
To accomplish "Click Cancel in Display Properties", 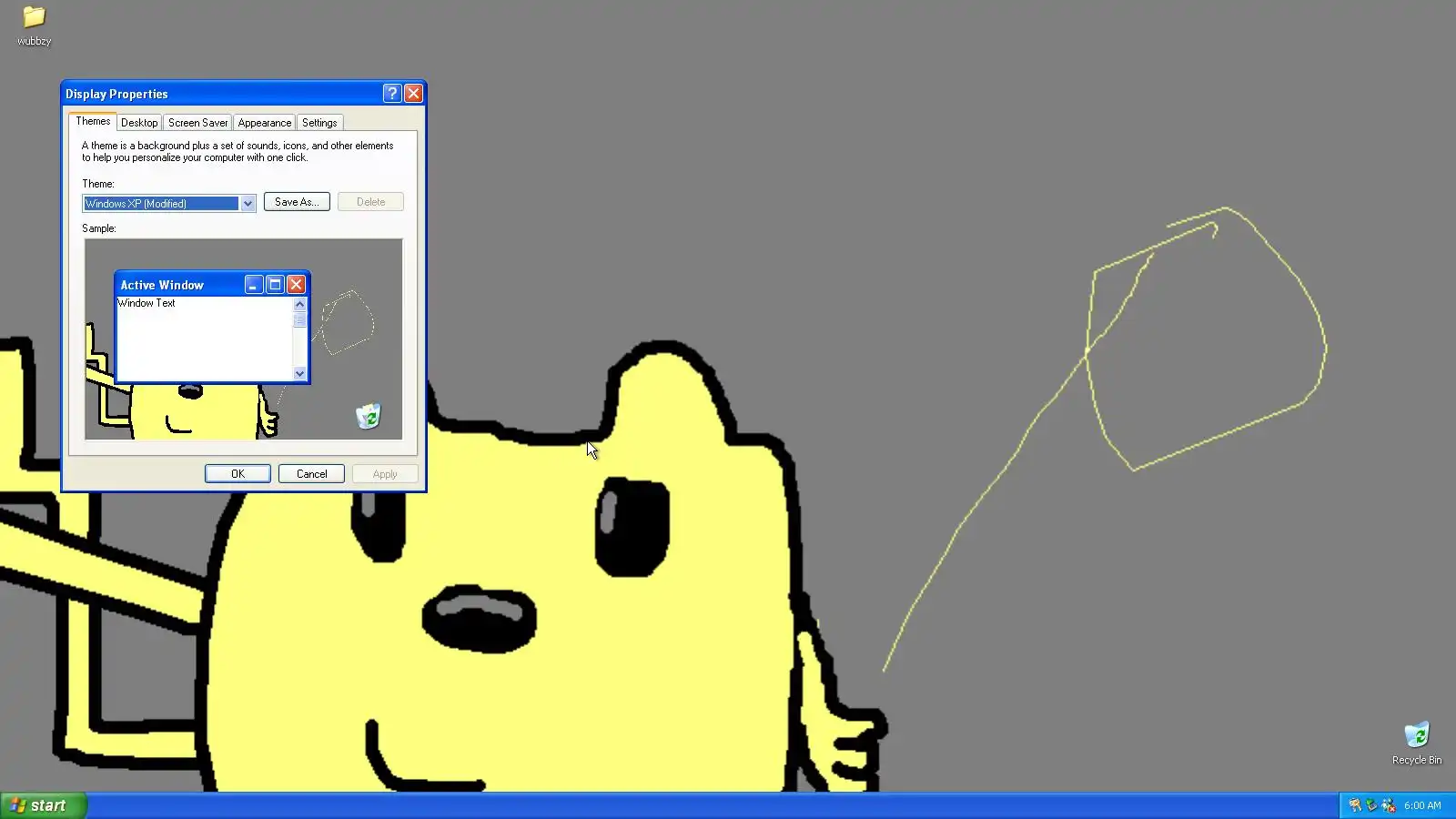I will click(311, 474).
